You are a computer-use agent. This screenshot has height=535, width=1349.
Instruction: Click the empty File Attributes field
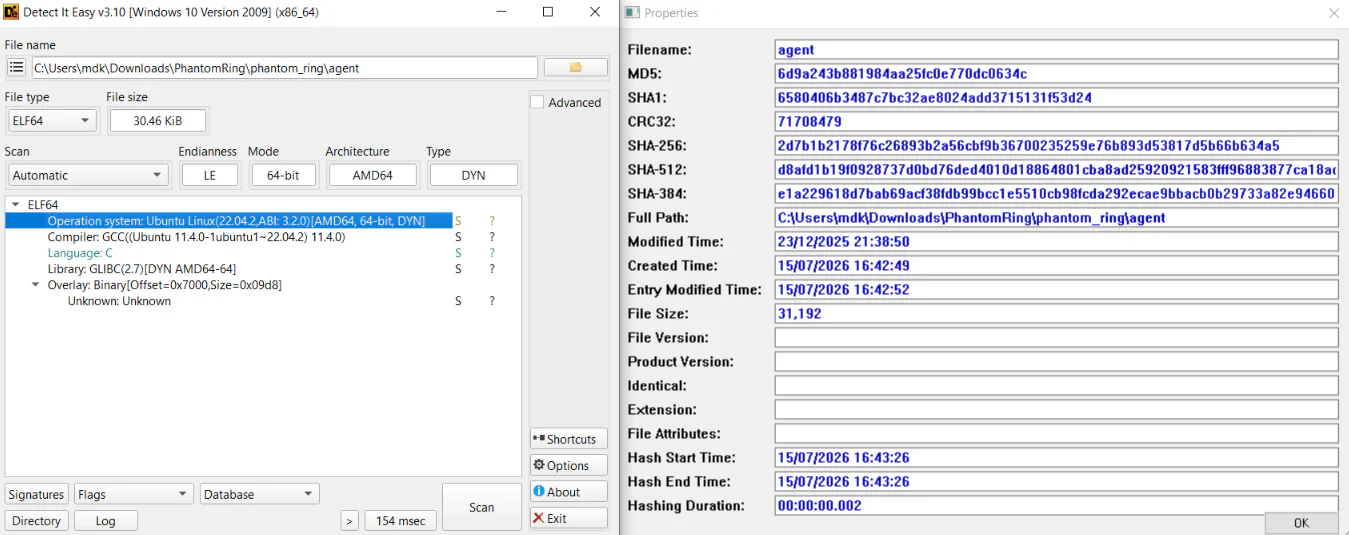click(1056, 434)
